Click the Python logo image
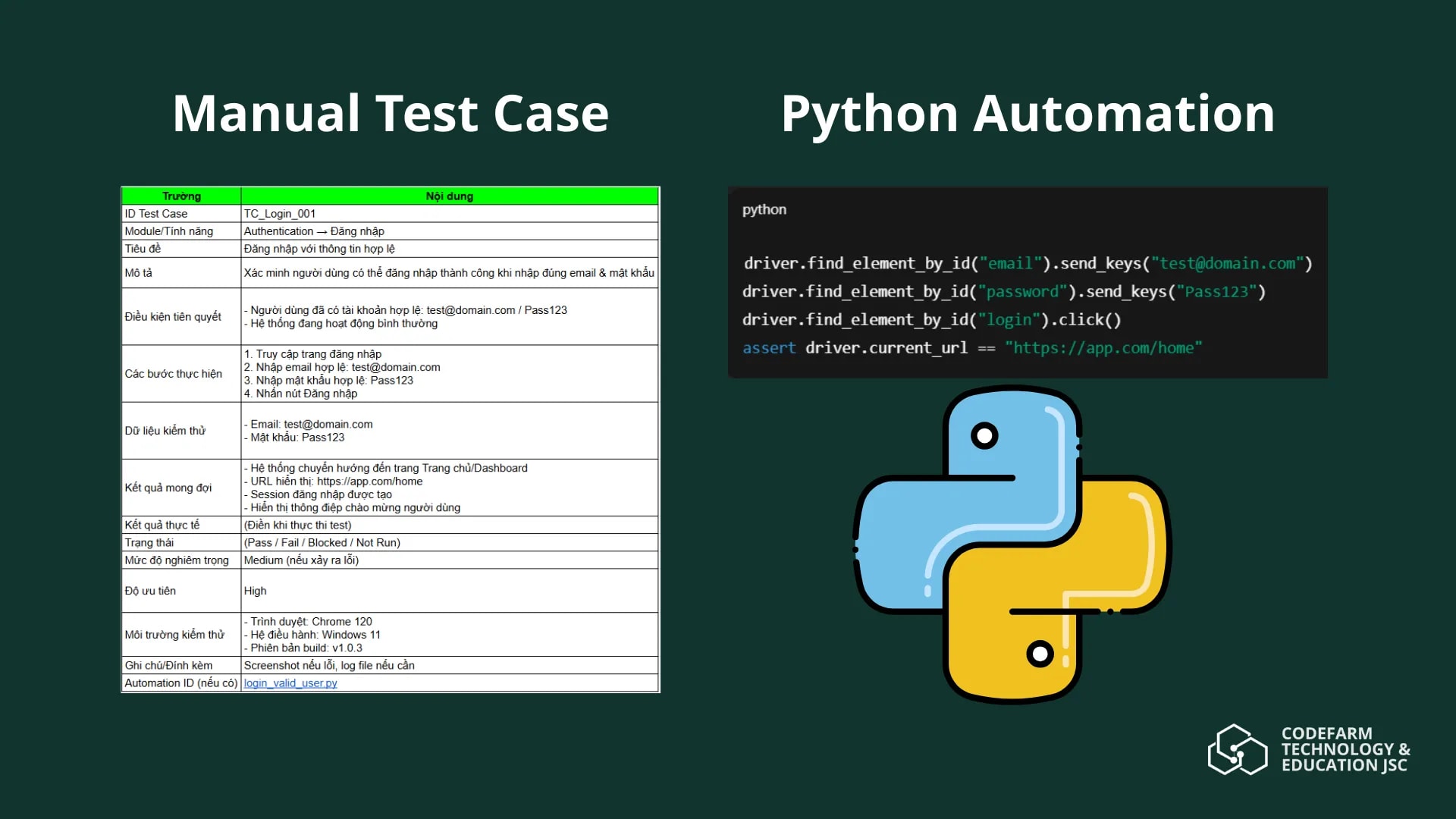Screen dimensions: 1456x819 pyautogui.click(x=1012, y=544)
